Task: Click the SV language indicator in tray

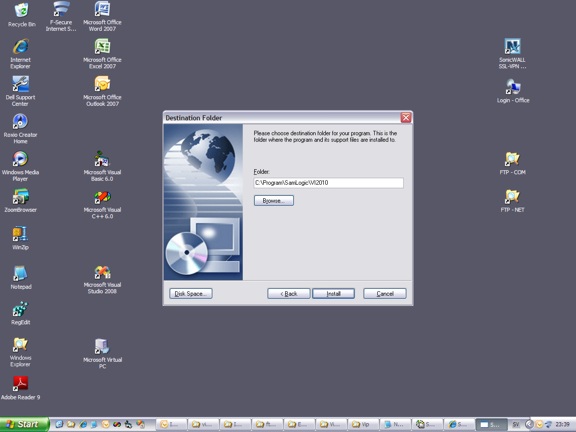Action: [516, 425]
